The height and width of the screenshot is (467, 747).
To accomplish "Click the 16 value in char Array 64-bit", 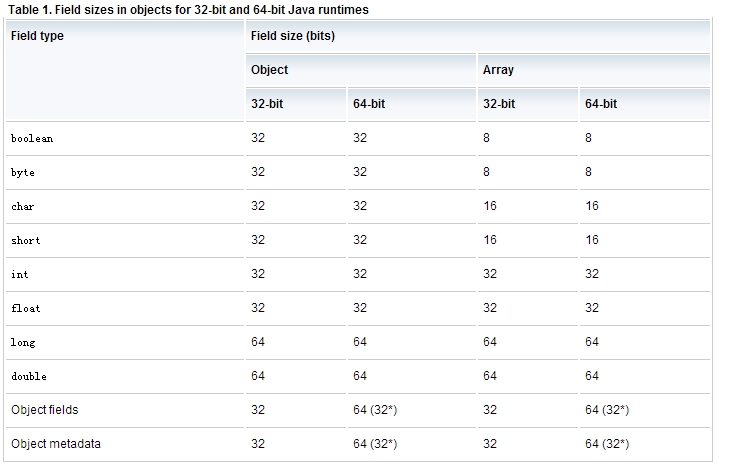I will click(592, 206).
